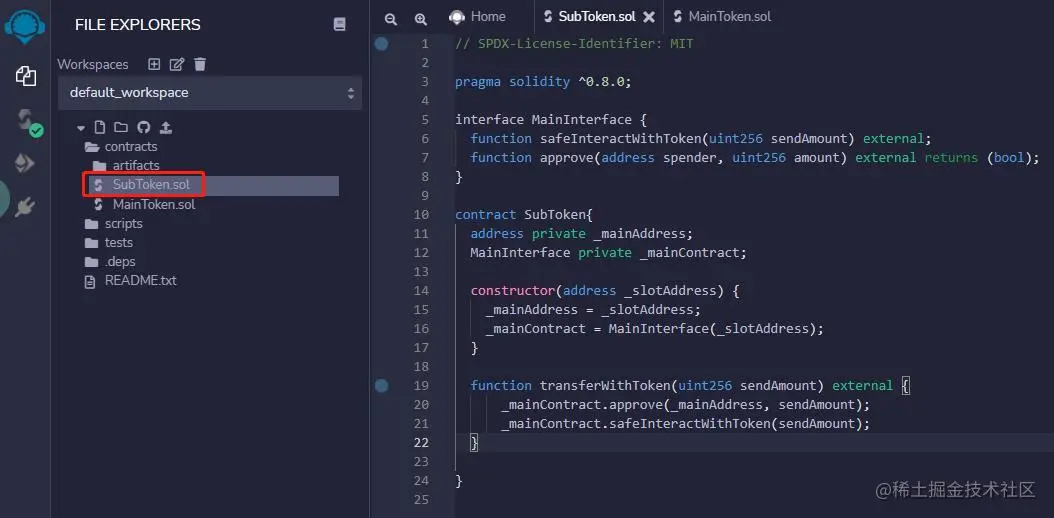Open the Deploy & run transactions icon
1054x518 pixels.
26,164
